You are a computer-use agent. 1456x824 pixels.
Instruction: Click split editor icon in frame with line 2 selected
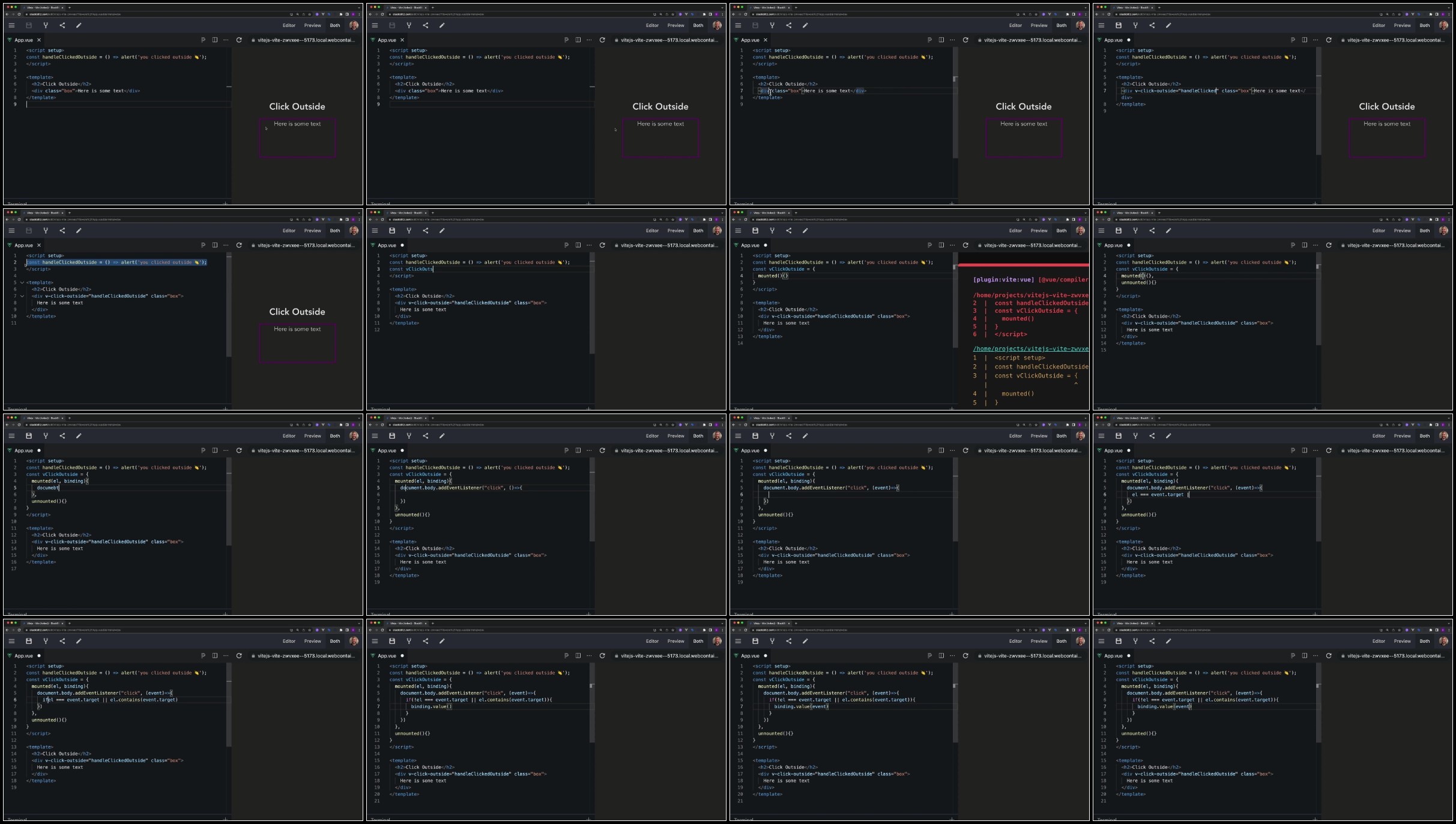(215, 245)
